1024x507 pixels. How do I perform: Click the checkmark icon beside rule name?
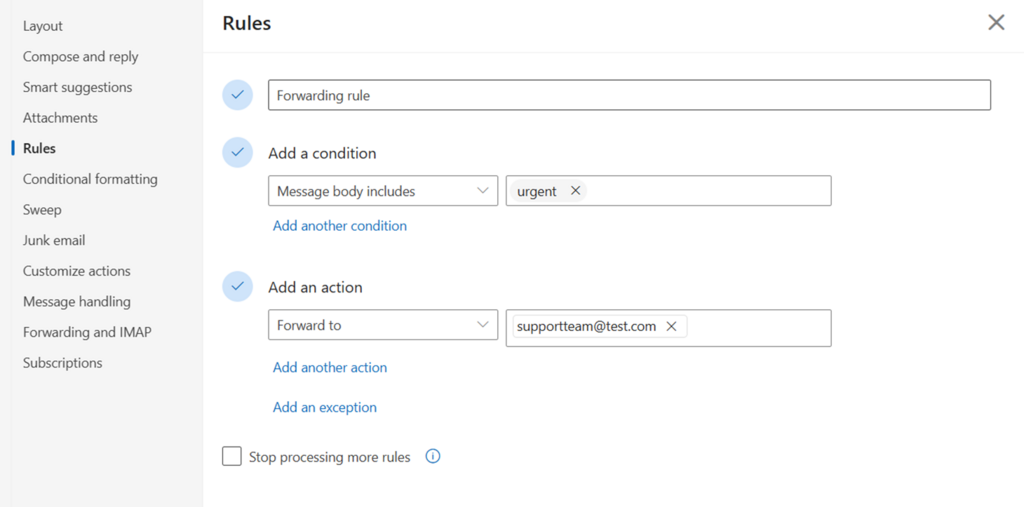point(237,96)
